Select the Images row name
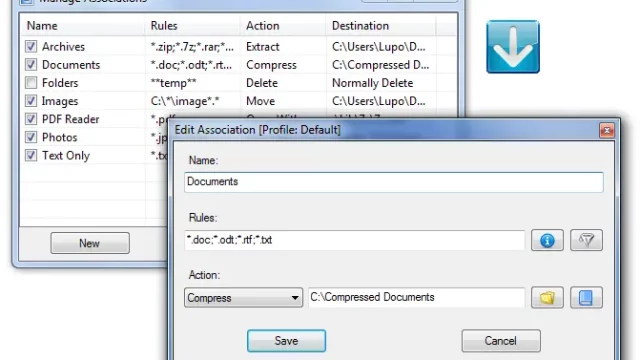This screenshot has height=360, width=640. click(60, 101)
